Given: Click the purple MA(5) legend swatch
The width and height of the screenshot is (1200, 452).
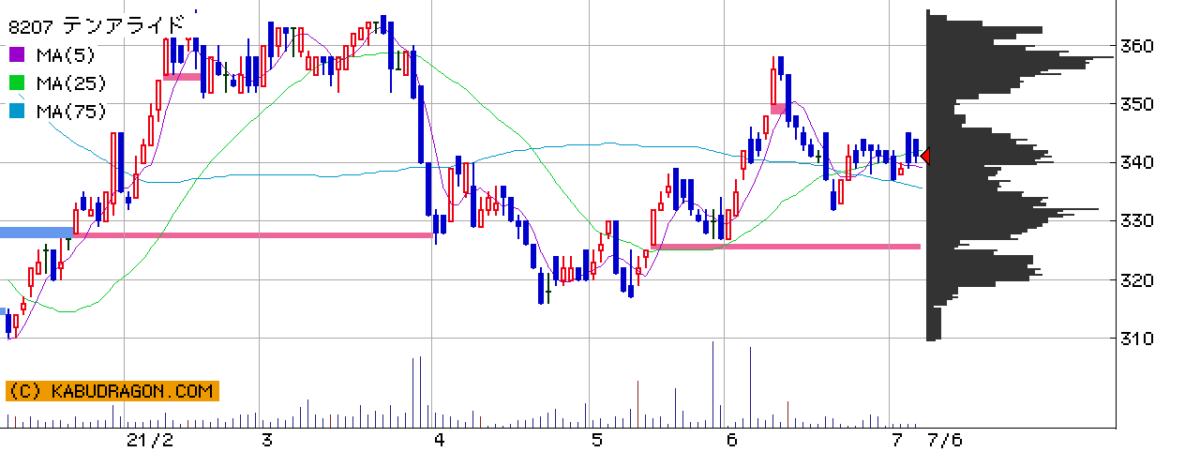Looking at the screenshot, I should click(19, 55).
